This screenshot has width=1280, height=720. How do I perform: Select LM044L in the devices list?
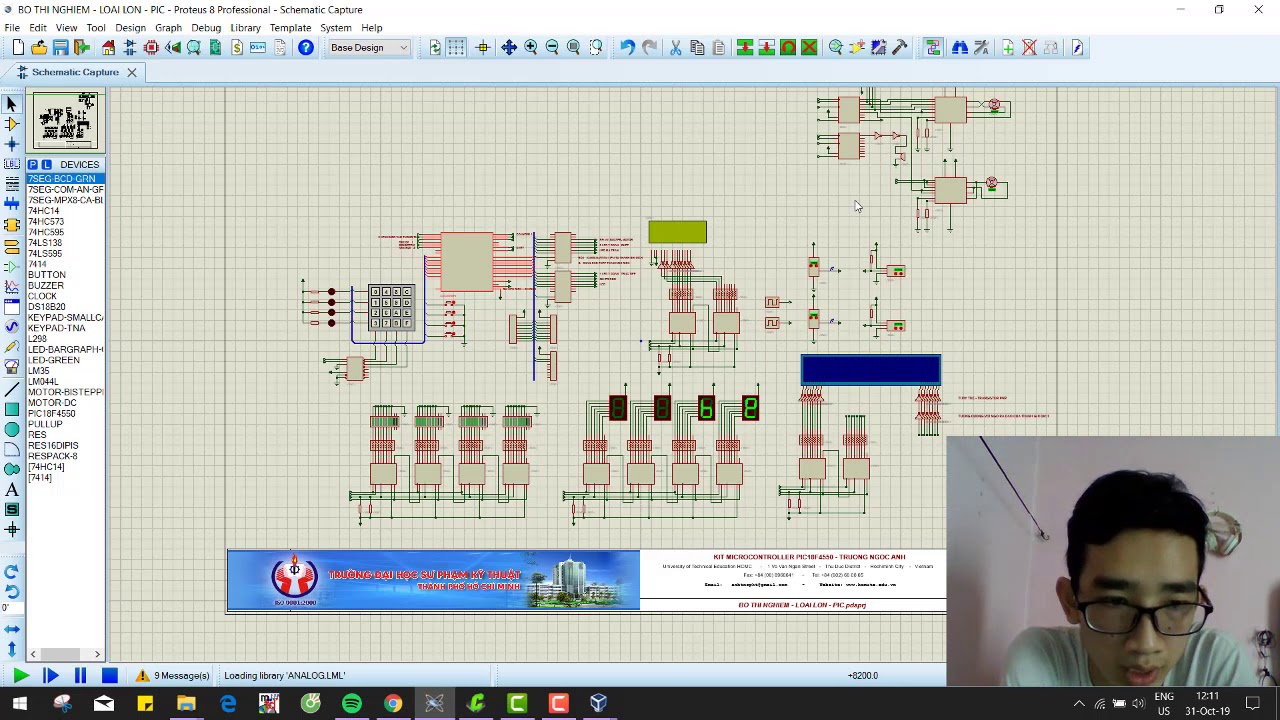pyautogui.click(x=43, y=382)
